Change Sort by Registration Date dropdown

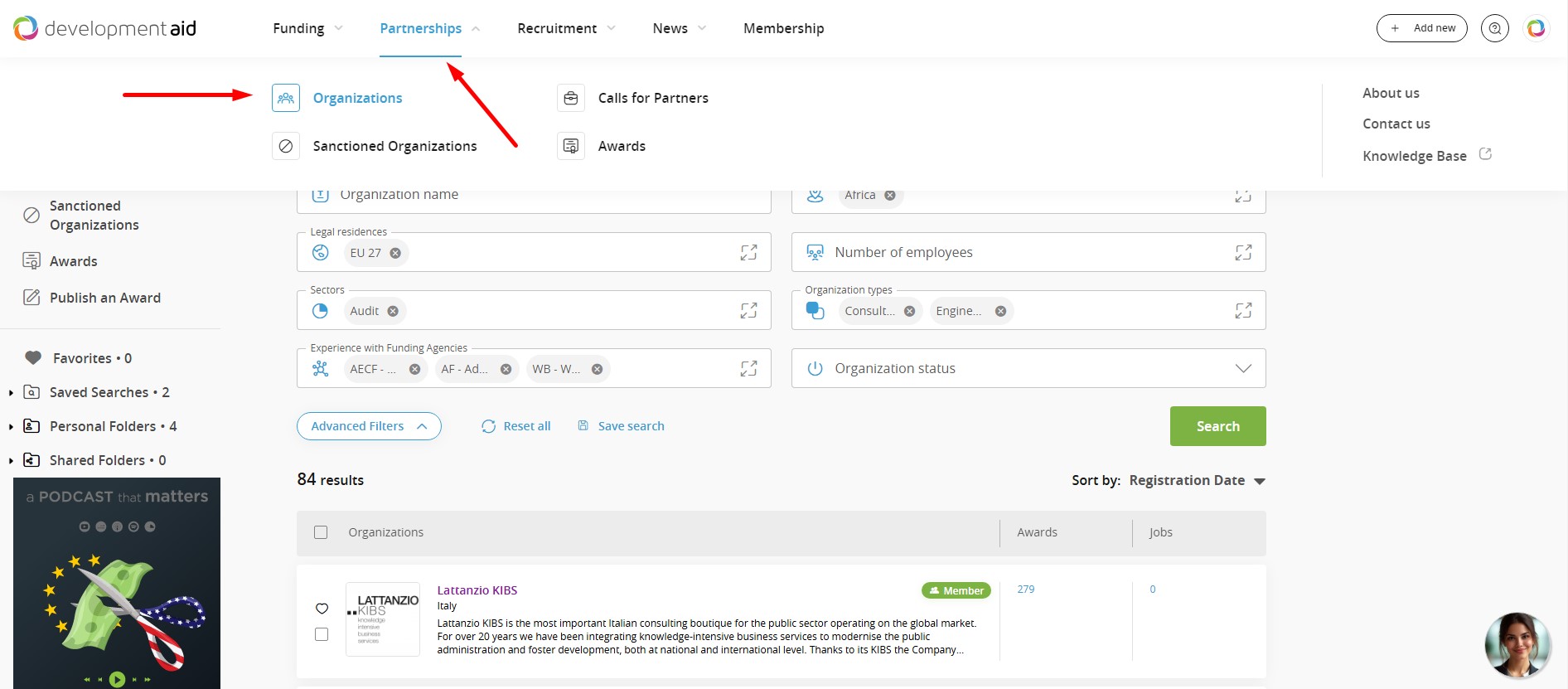tap(1196, 481)
